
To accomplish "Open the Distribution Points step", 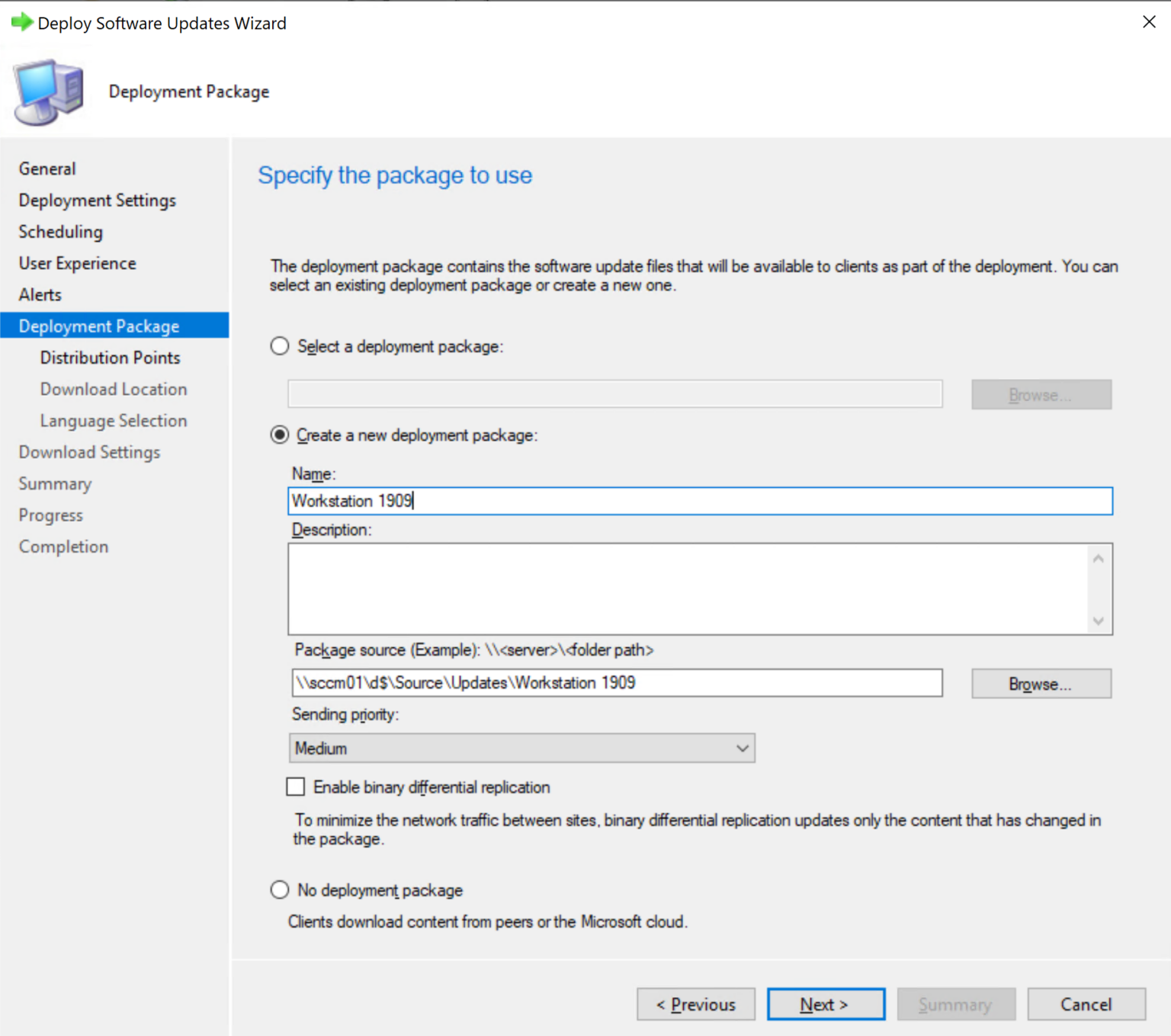I will (x=109, y=358).
